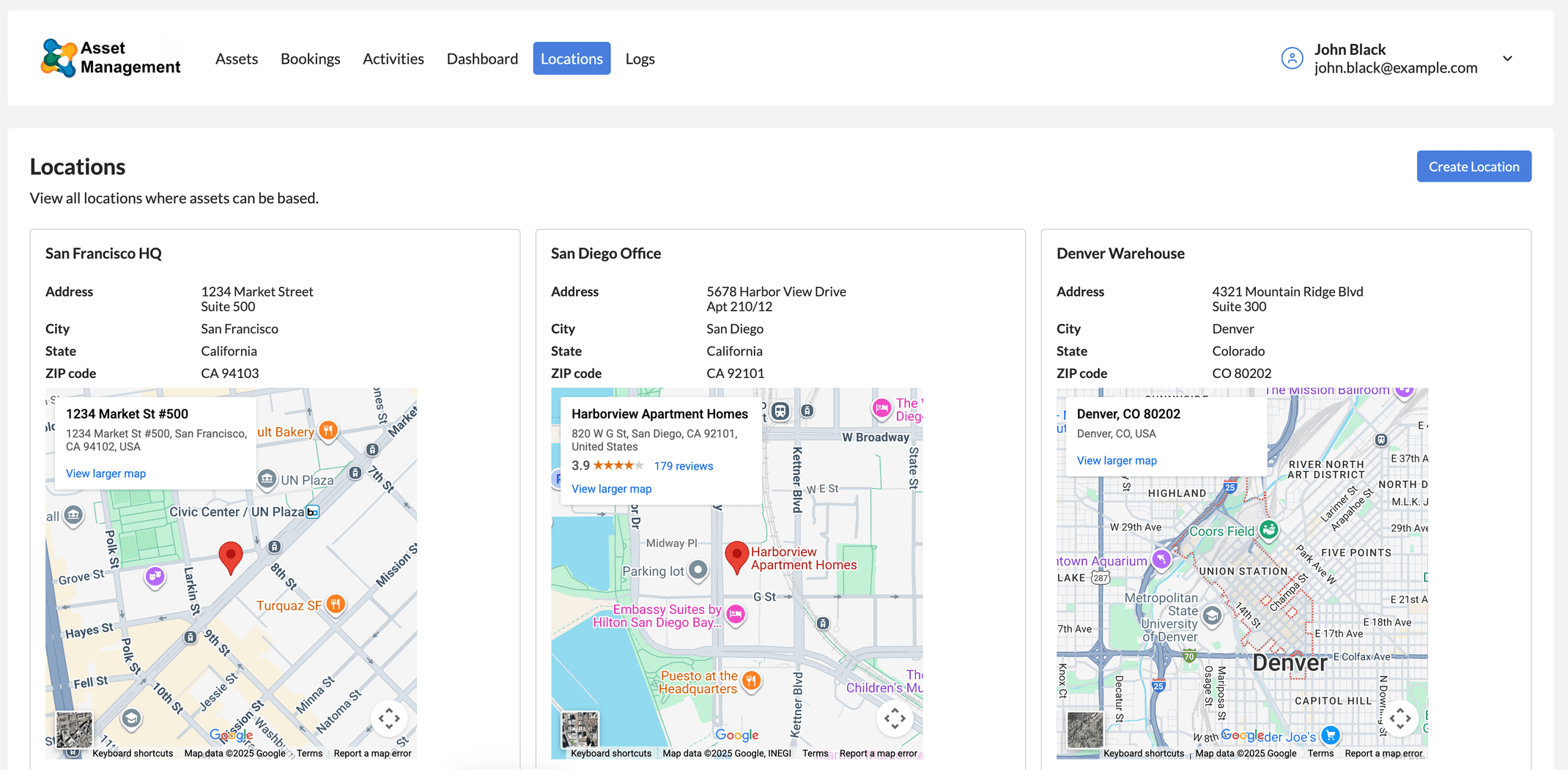Click the Harborview Apartment Homes map pin
This screenshot has width=1568, height=770.
736,557
